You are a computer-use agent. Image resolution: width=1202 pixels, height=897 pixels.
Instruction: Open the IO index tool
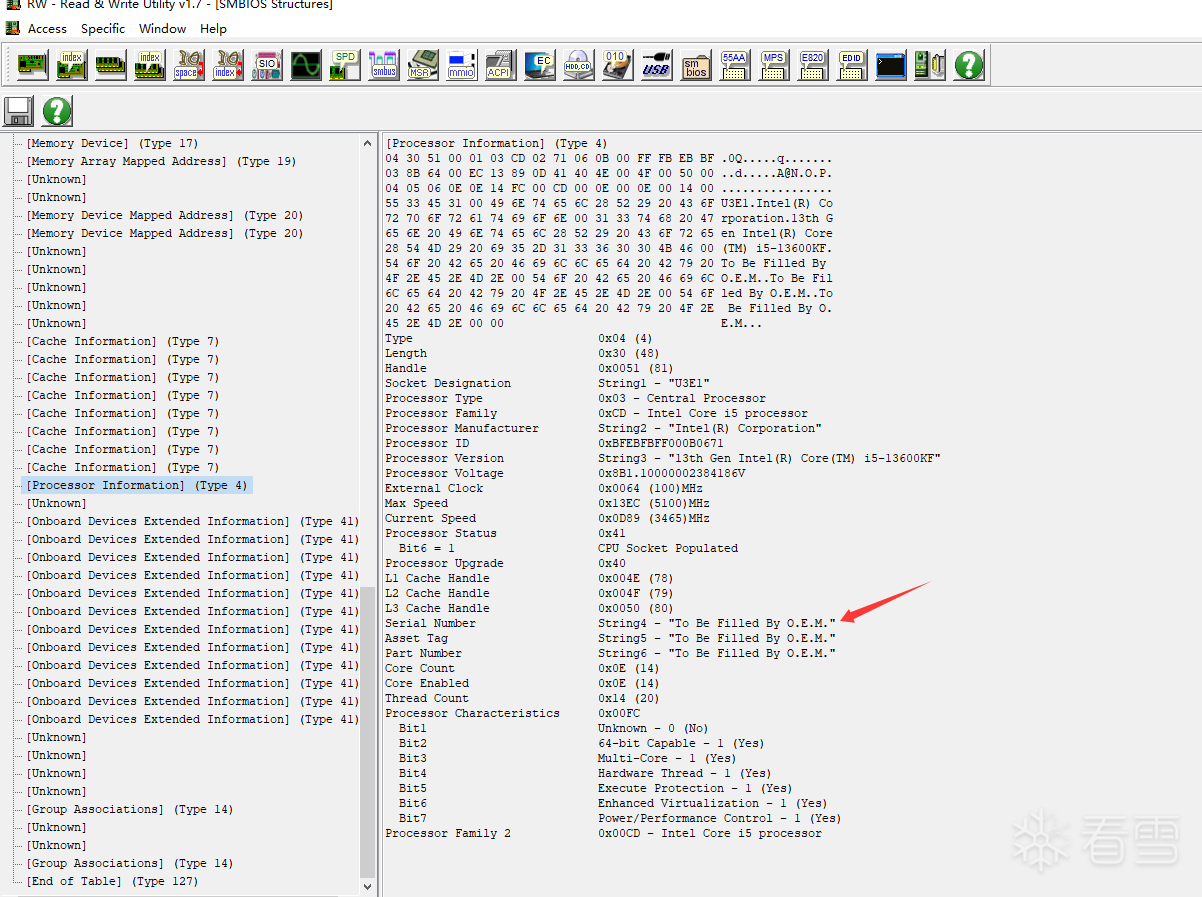[227, 66]
